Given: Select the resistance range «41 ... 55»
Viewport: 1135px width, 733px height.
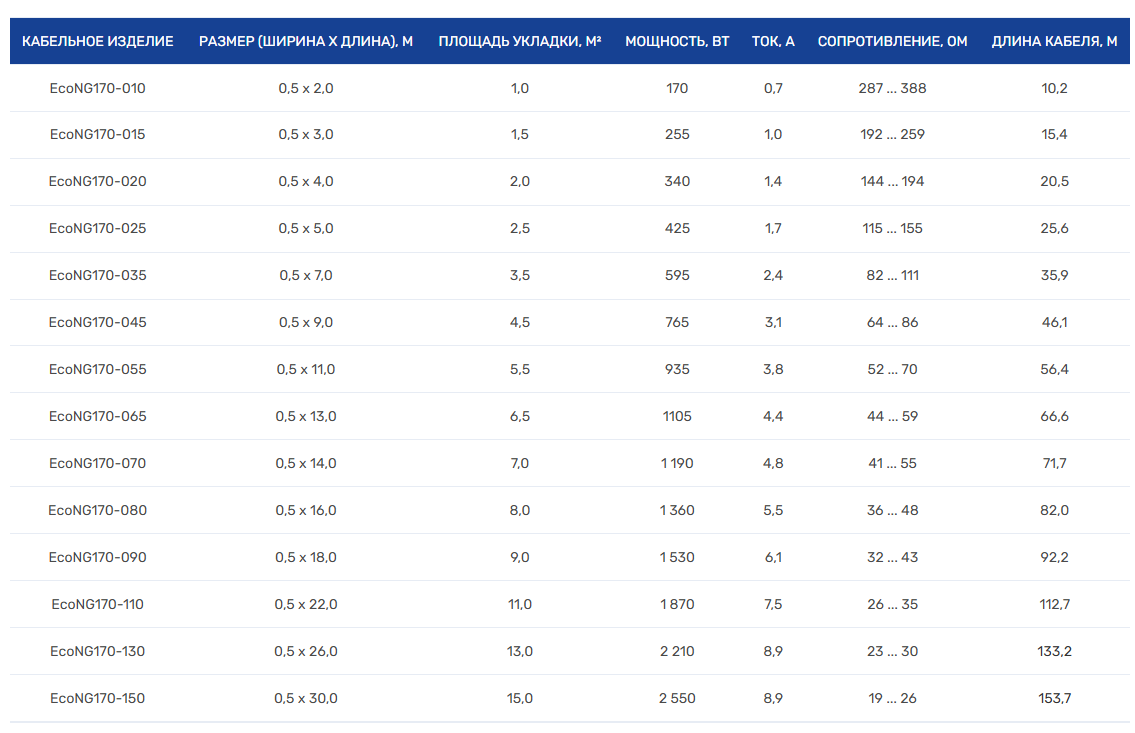Looking at the screenshot, I should tap(892, 463).
